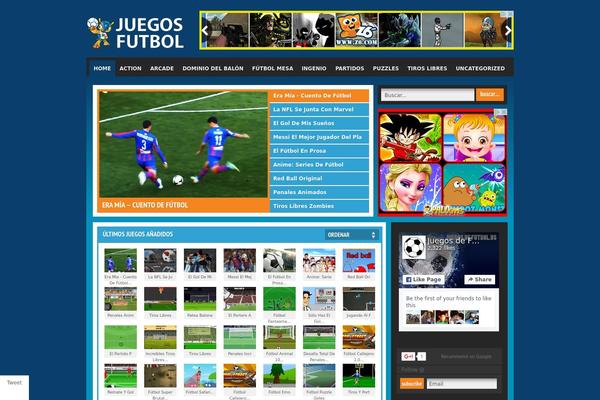Open 'Desafío Total De Penales' game thumbnail

pos(319,337)
